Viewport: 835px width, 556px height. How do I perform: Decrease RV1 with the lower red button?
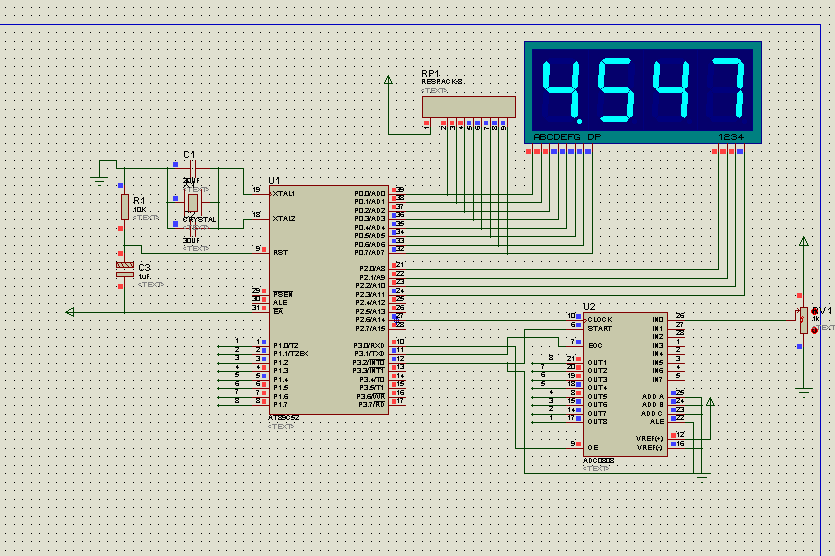(814, 330)
